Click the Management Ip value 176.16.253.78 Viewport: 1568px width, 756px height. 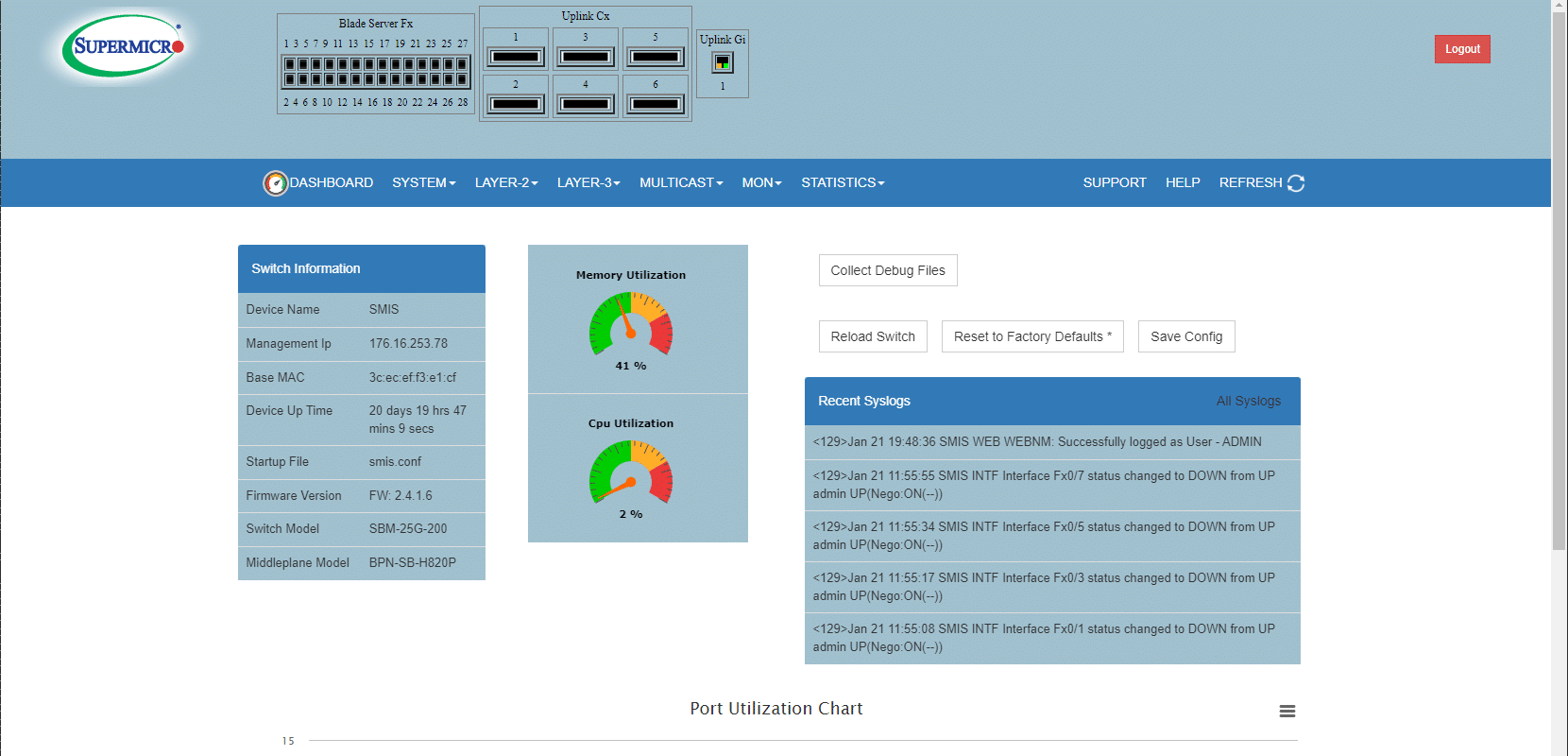[408, 344]
